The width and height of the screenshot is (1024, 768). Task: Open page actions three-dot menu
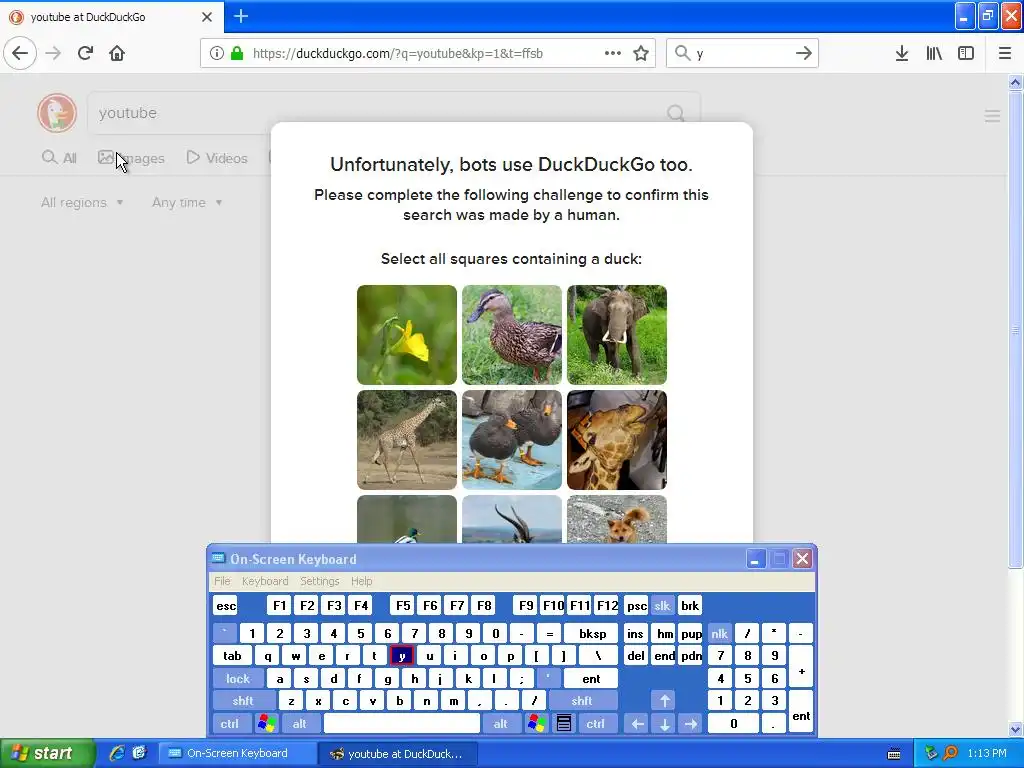point(612,53)
